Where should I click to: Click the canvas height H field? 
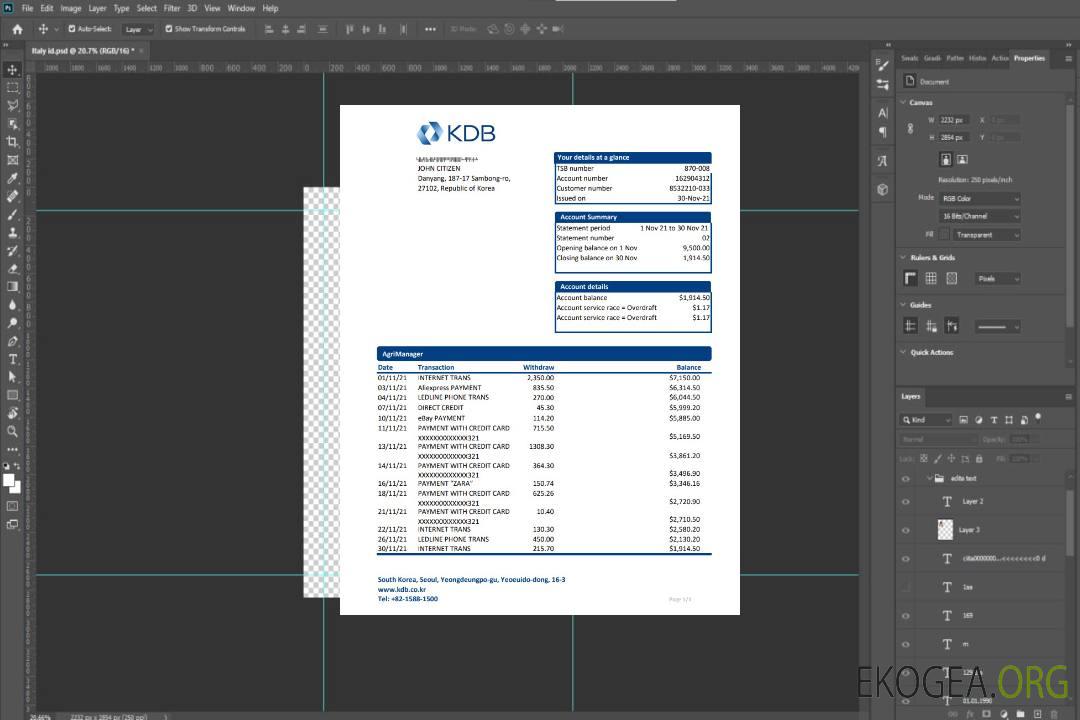(954, 137)
